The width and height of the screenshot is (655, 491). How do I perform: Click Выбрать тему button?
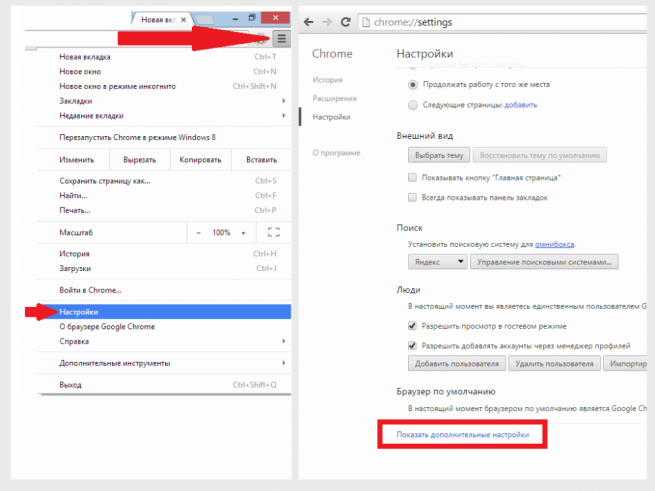click(x=439, y=155)
